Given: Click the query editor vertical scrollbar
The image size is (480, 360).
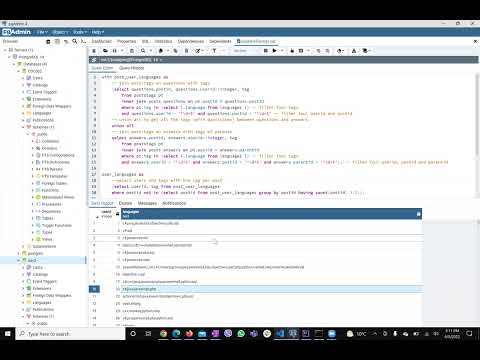Looking at the screenshot, I should [477, 135].
